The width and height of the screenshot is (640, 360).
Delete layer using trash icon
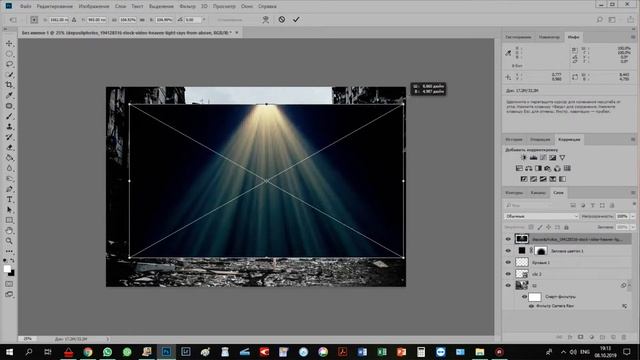click(x=624, y=337)
